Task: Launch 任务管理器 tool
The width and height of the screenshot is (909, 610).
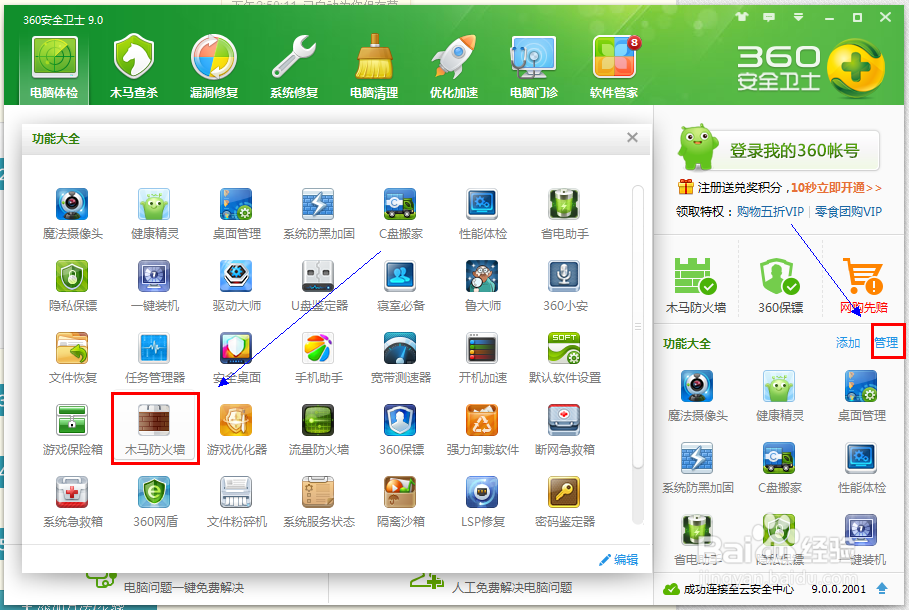Action: pos(155,358)
